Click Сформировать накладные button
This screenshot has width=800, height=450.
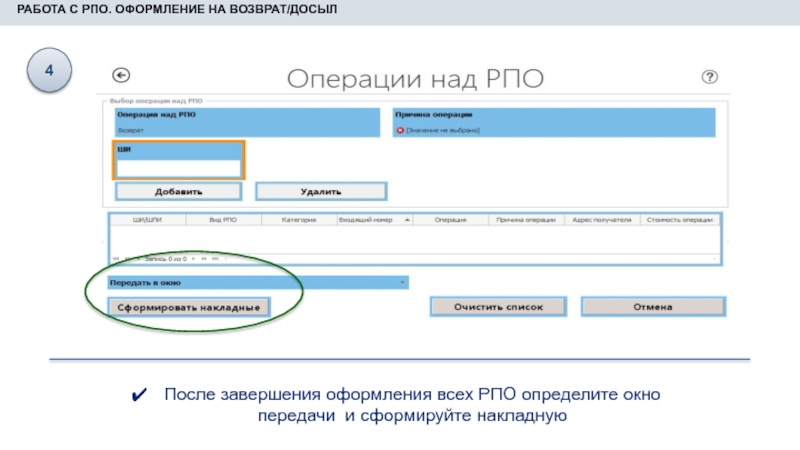click(x=189, y=308)
